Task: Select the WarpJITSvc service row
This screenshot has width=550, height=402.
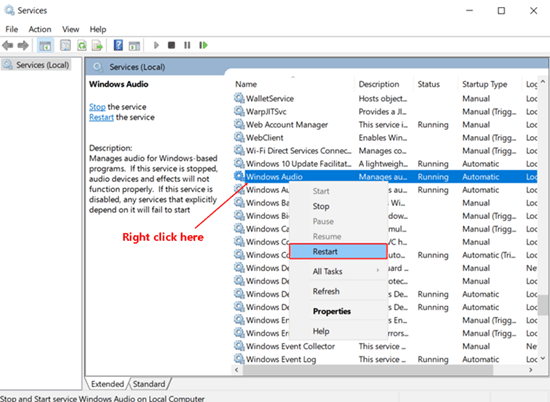Action: pos(385,112)
